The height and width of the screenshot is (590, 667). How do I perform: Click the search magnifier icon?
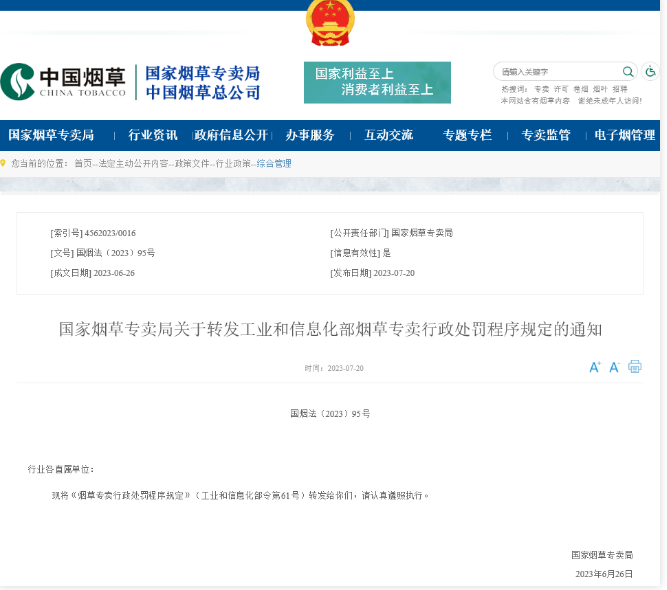(628, 72)
